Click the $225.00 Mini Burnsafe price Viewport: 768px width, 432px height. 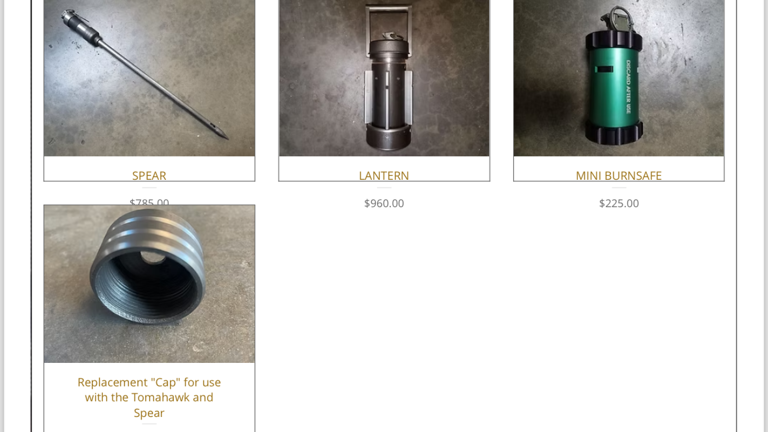[x=619, y=203]
